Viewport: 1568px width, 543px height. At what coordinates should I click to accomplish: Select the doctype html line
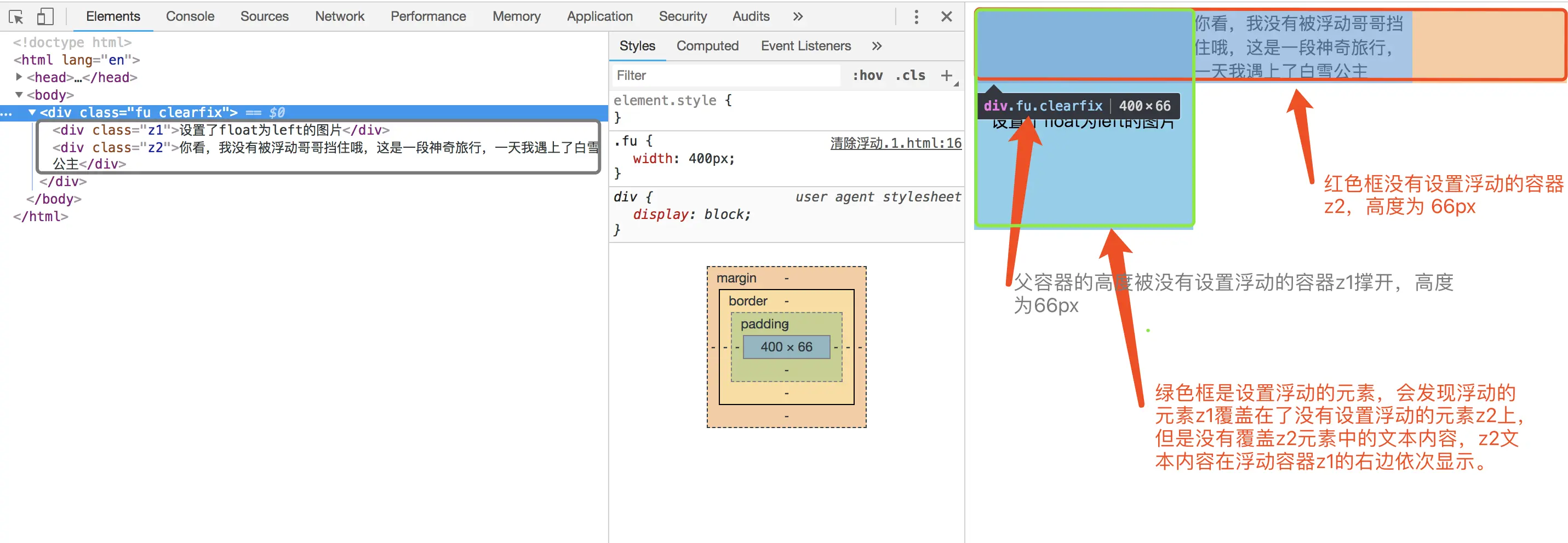point(72,42)
